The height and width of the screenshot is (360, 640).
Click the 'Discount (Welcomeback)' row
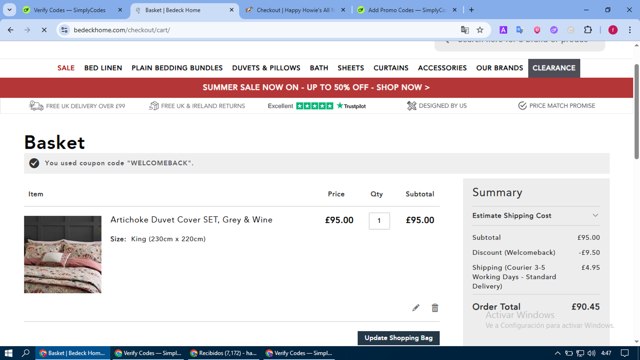[x=536, y=252]
